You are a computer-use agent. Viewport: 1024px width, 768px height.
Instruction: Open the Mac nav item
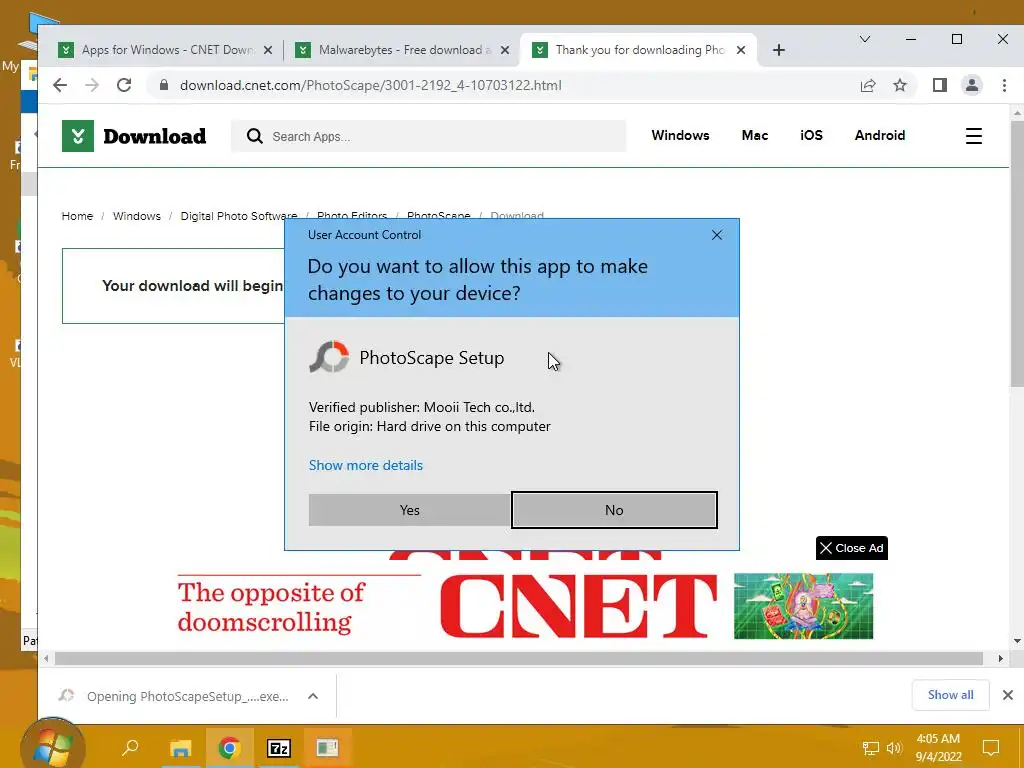tap(754, 135)
